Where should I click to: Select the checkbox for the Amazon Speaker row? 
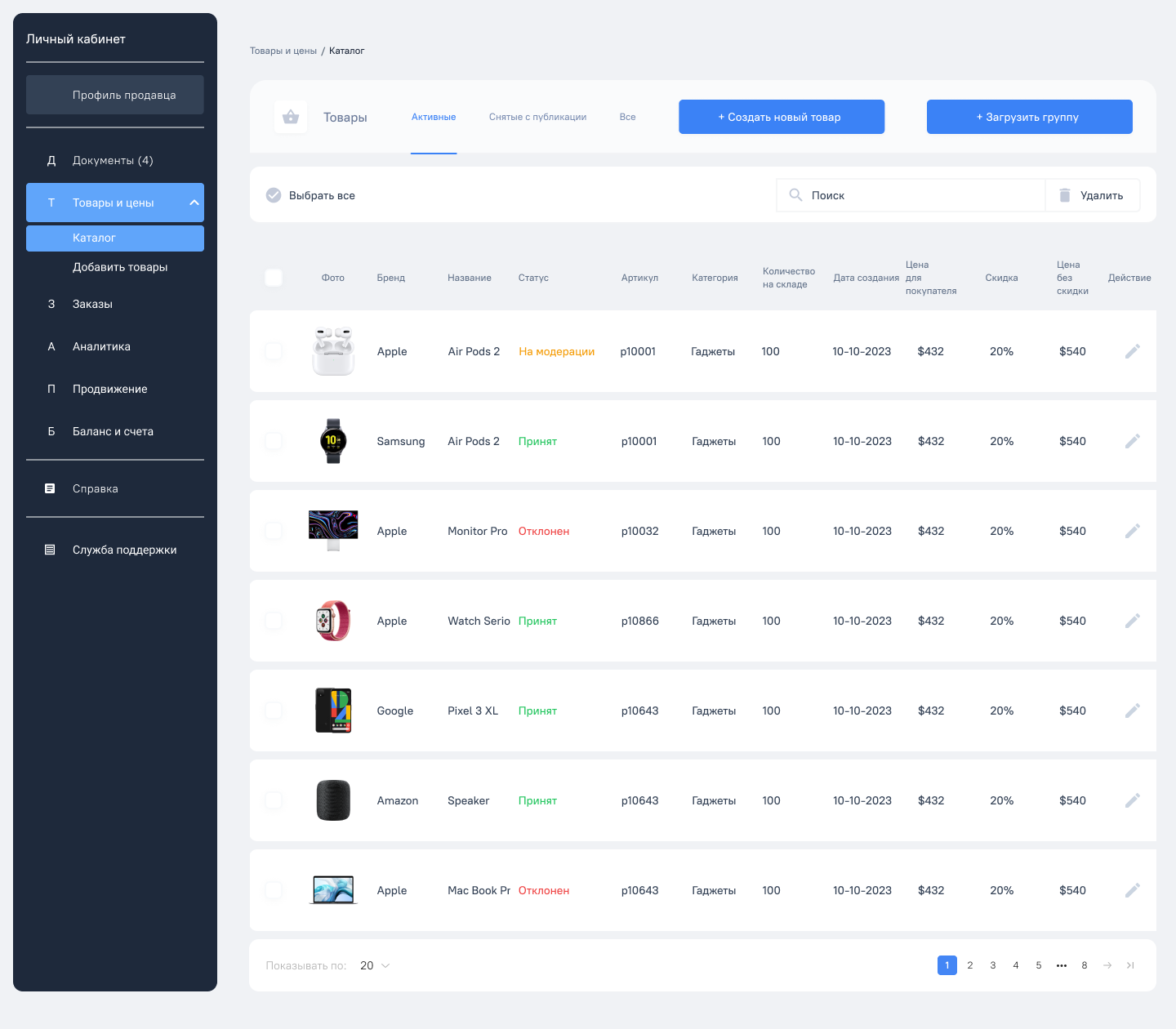click(274, 800)
